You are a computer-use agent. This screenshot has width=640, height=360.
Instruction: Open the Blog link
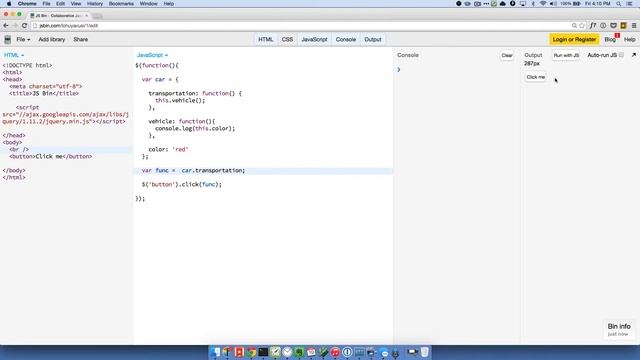(x=610, y=40)
